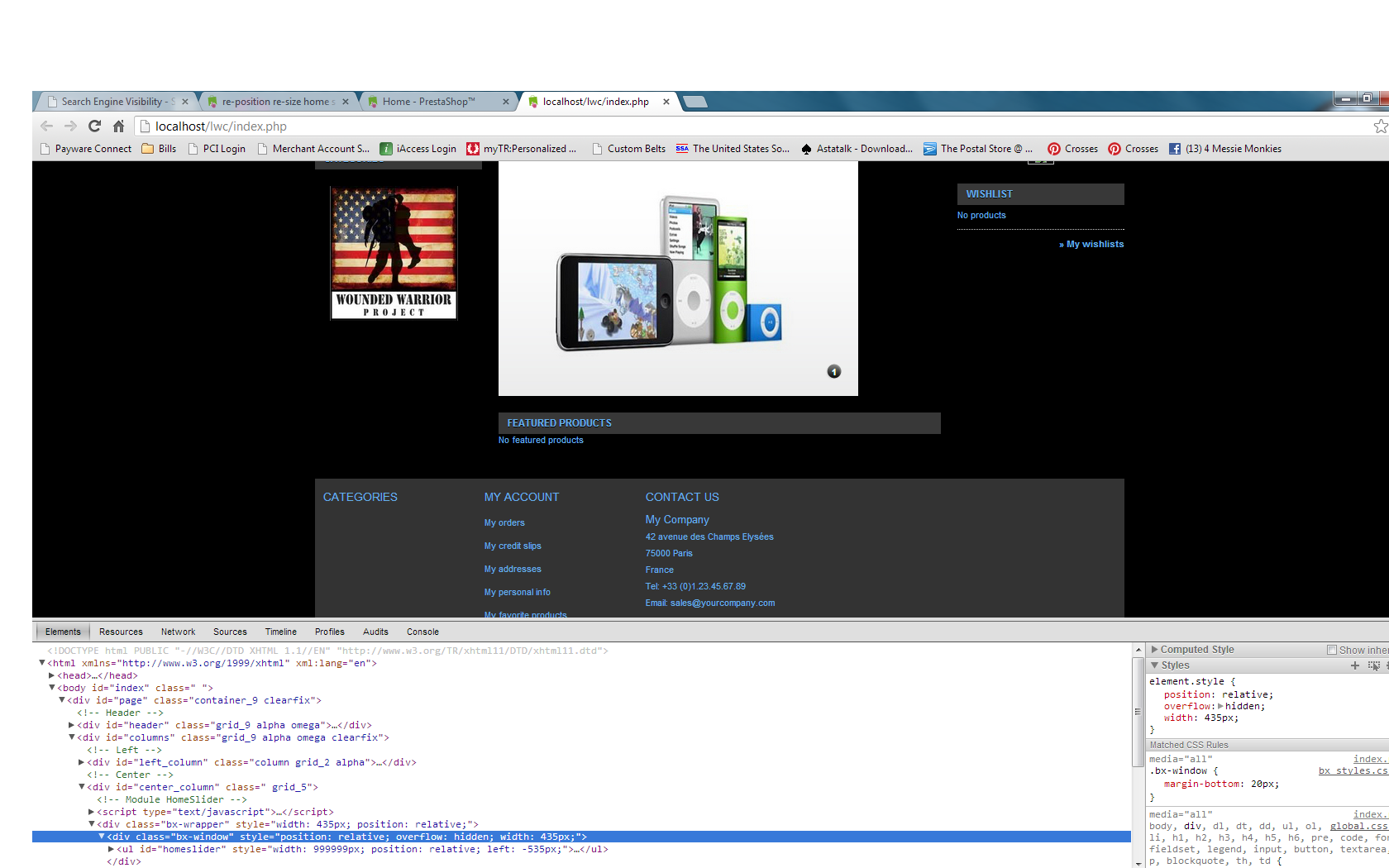Collapse the div id=columns node

click(72, 737)
